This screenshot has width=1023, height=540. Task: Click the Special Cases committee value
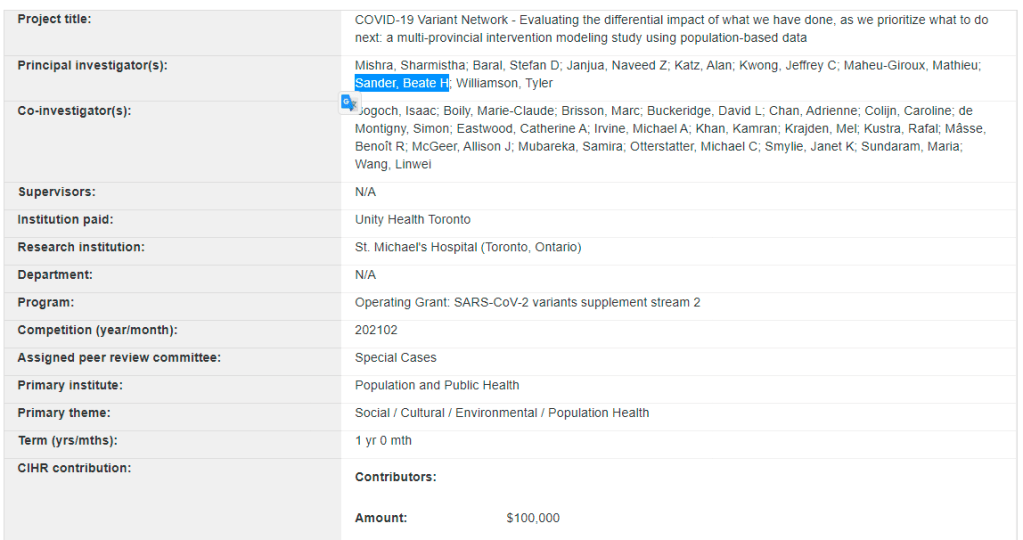(395, 358)
